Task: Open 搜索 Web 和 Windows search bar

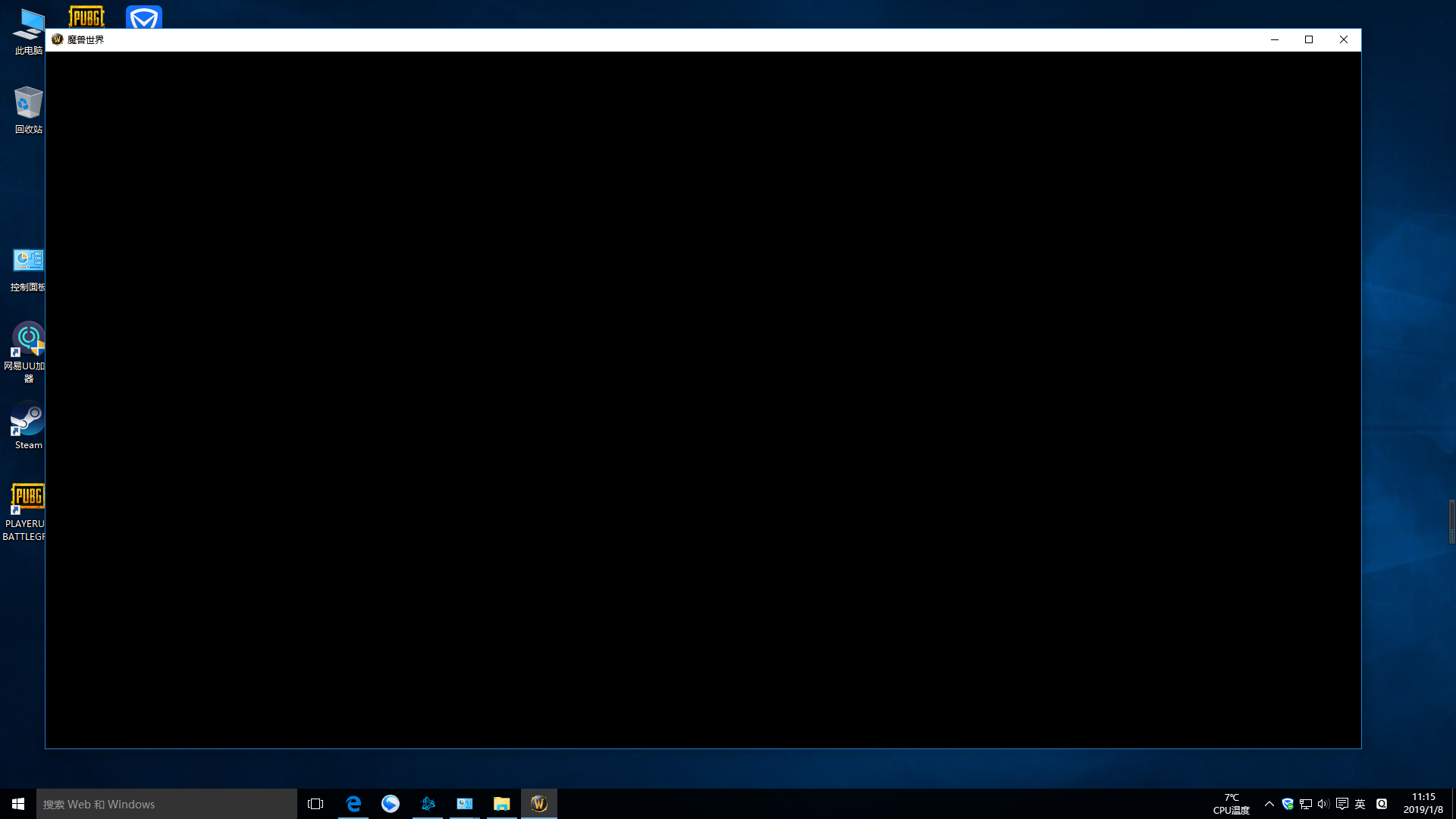Action: tap(166, 804)
